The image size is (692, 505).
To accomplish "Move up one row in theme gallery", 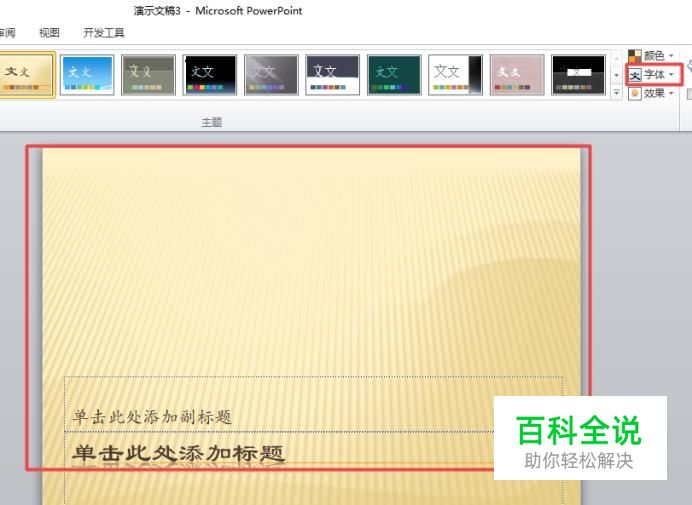I will (616, 58).
